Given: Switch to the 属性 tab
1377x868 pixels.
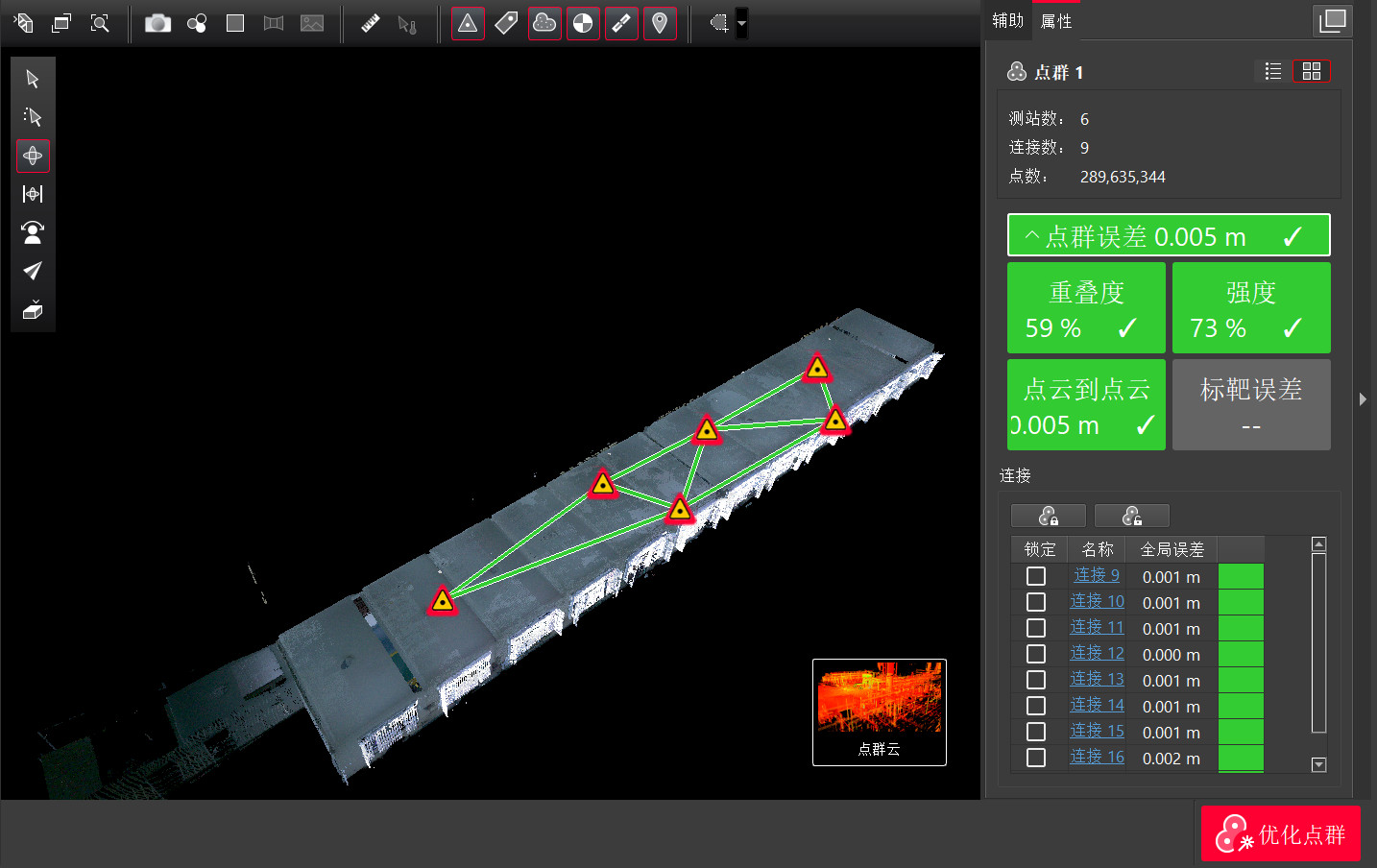Looking at the screenshot, I should [1056, 20].
